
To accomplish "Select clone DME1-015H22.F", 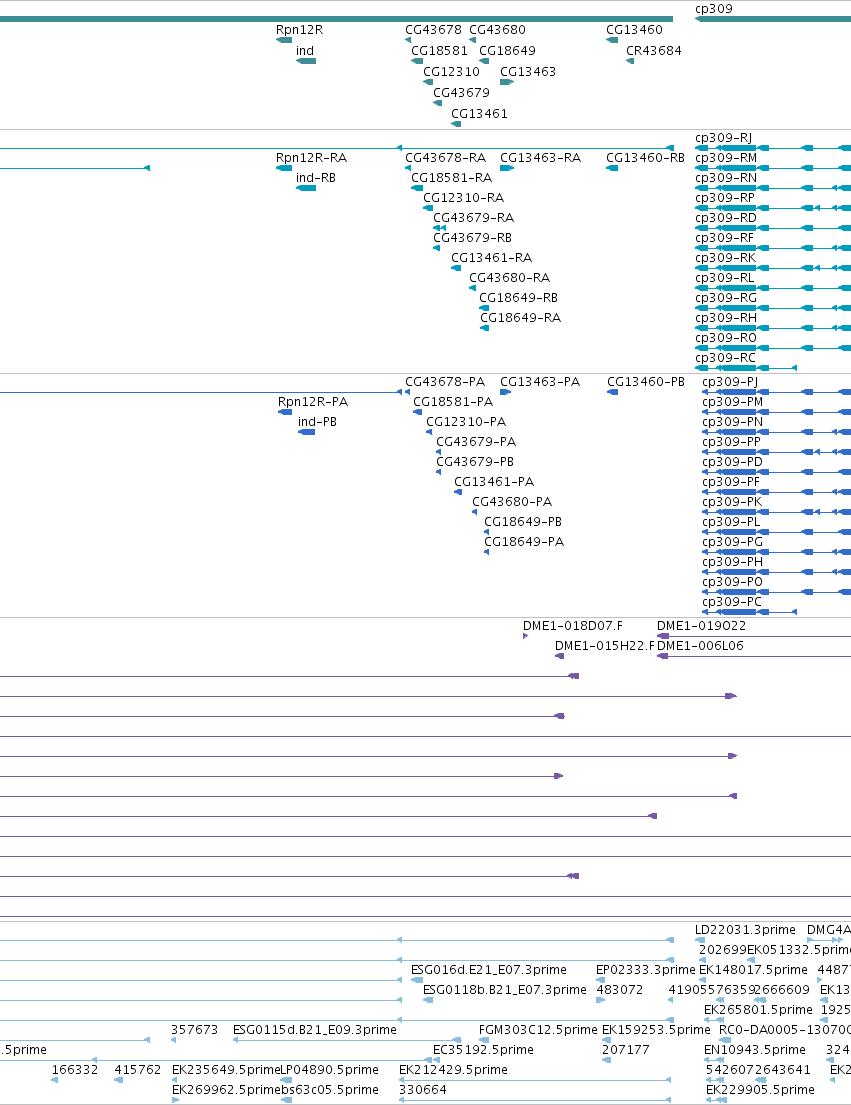I will 604,646.
